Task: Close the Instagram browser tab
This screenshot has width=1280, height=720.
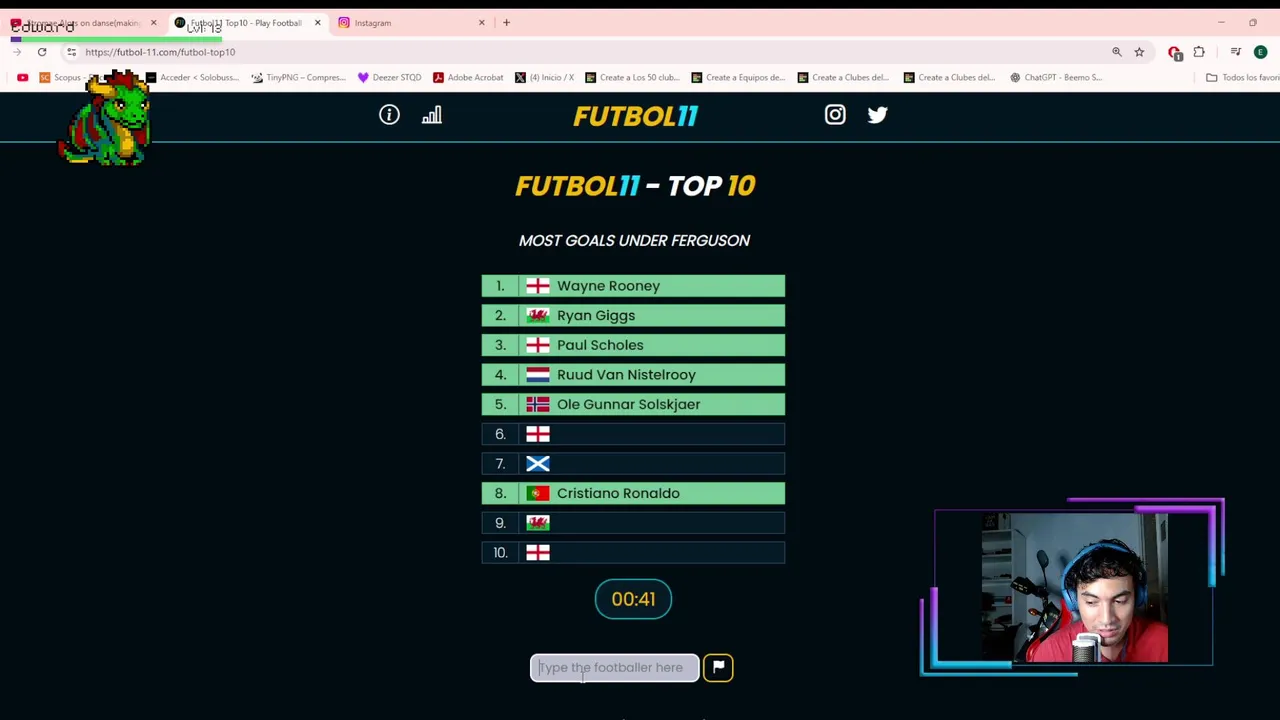Action: [x=481, y=22]
